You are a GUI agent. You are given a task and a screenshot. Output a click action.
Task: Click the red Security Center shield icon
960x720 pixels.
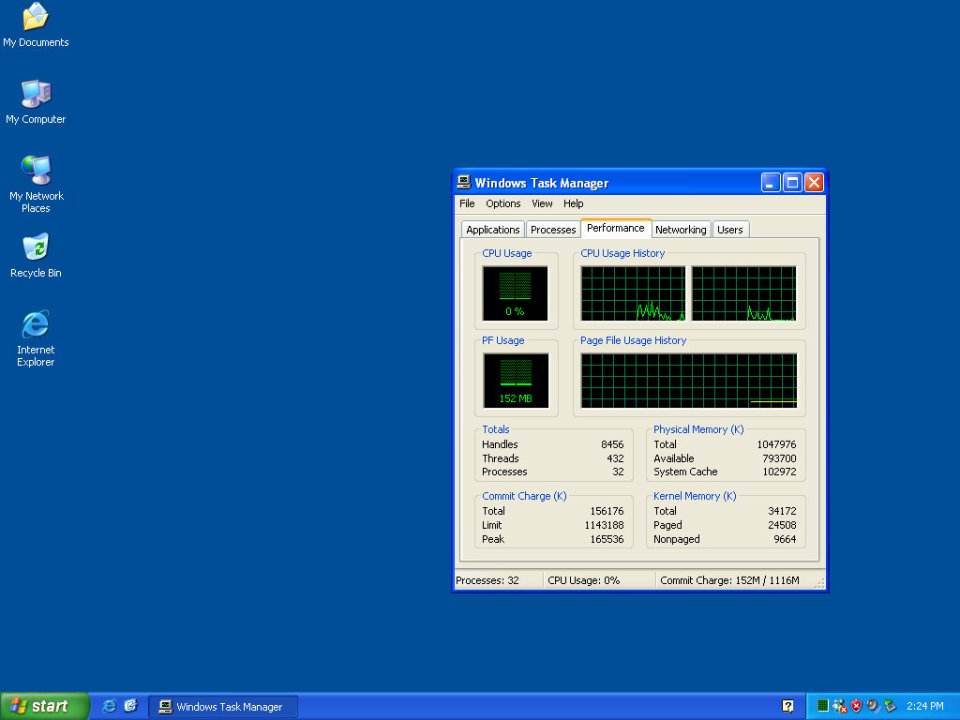click(x=856, y=706)
